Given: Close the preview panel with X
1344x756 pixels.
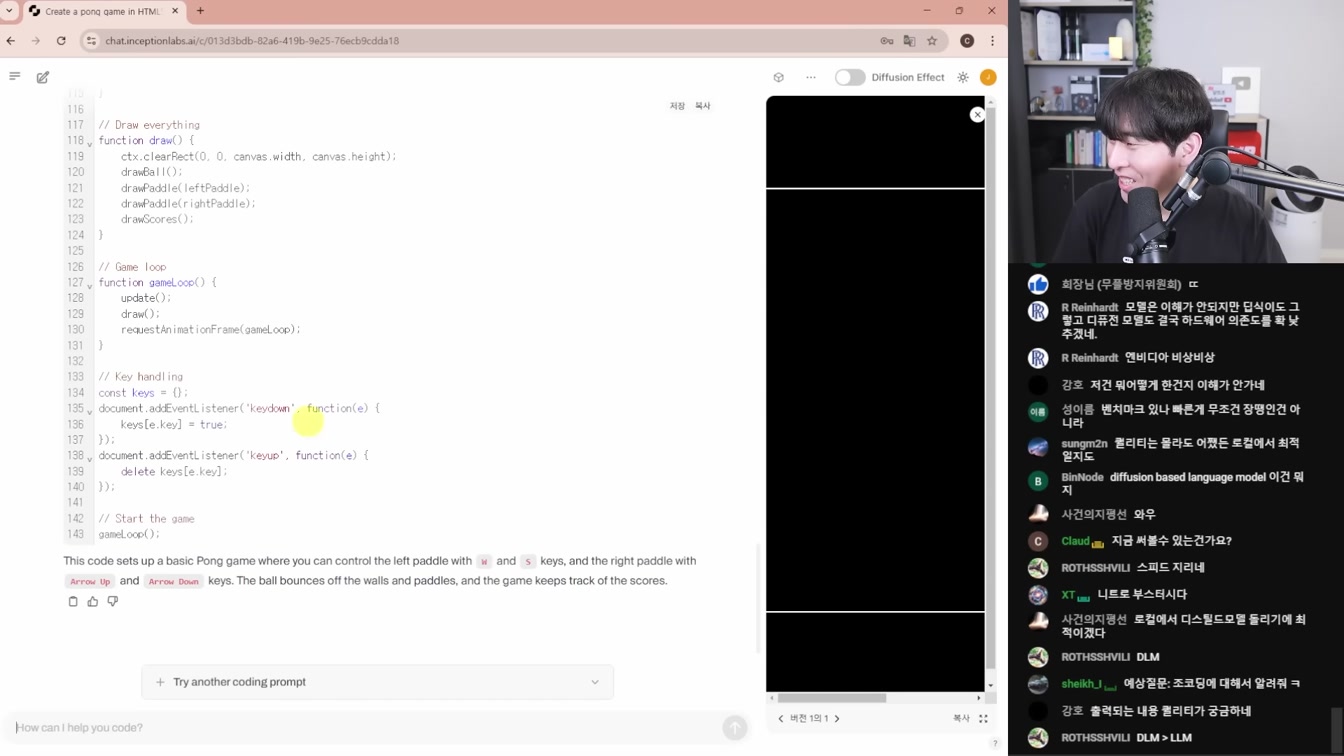Looking at the screenshot, I should pyautogui.click(x=977, y=115).
